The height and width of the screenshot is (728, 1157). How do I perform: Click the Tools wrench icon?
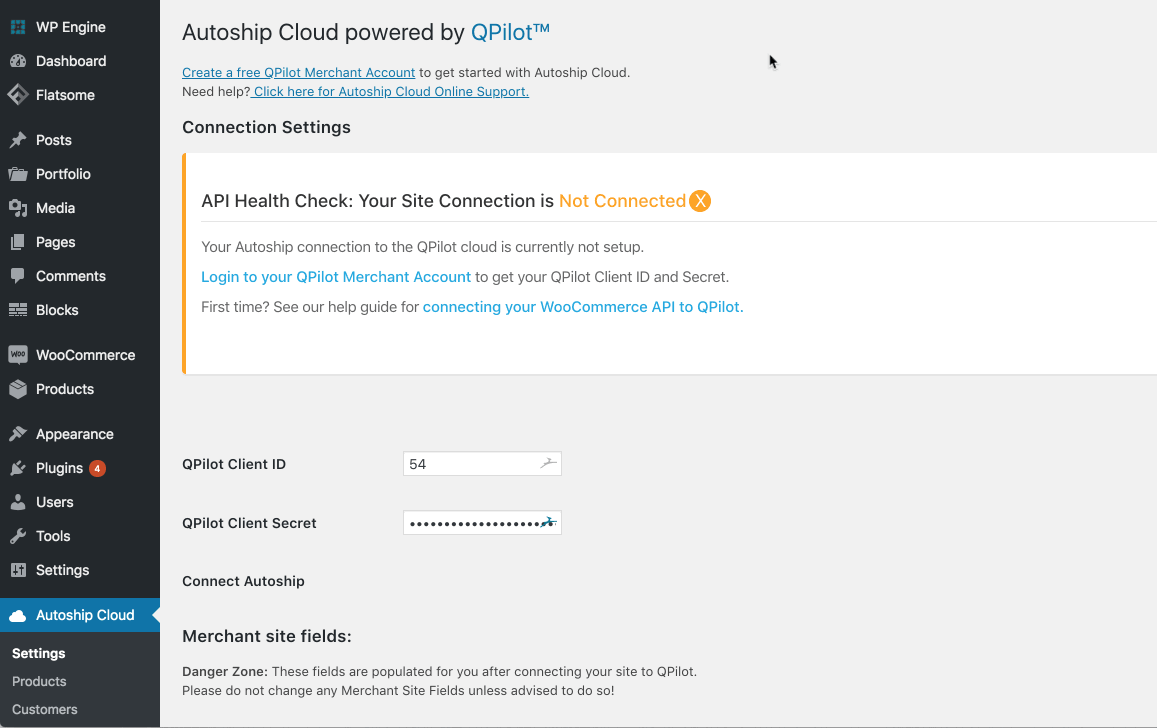pyautogui.click(x=18, y=536)
